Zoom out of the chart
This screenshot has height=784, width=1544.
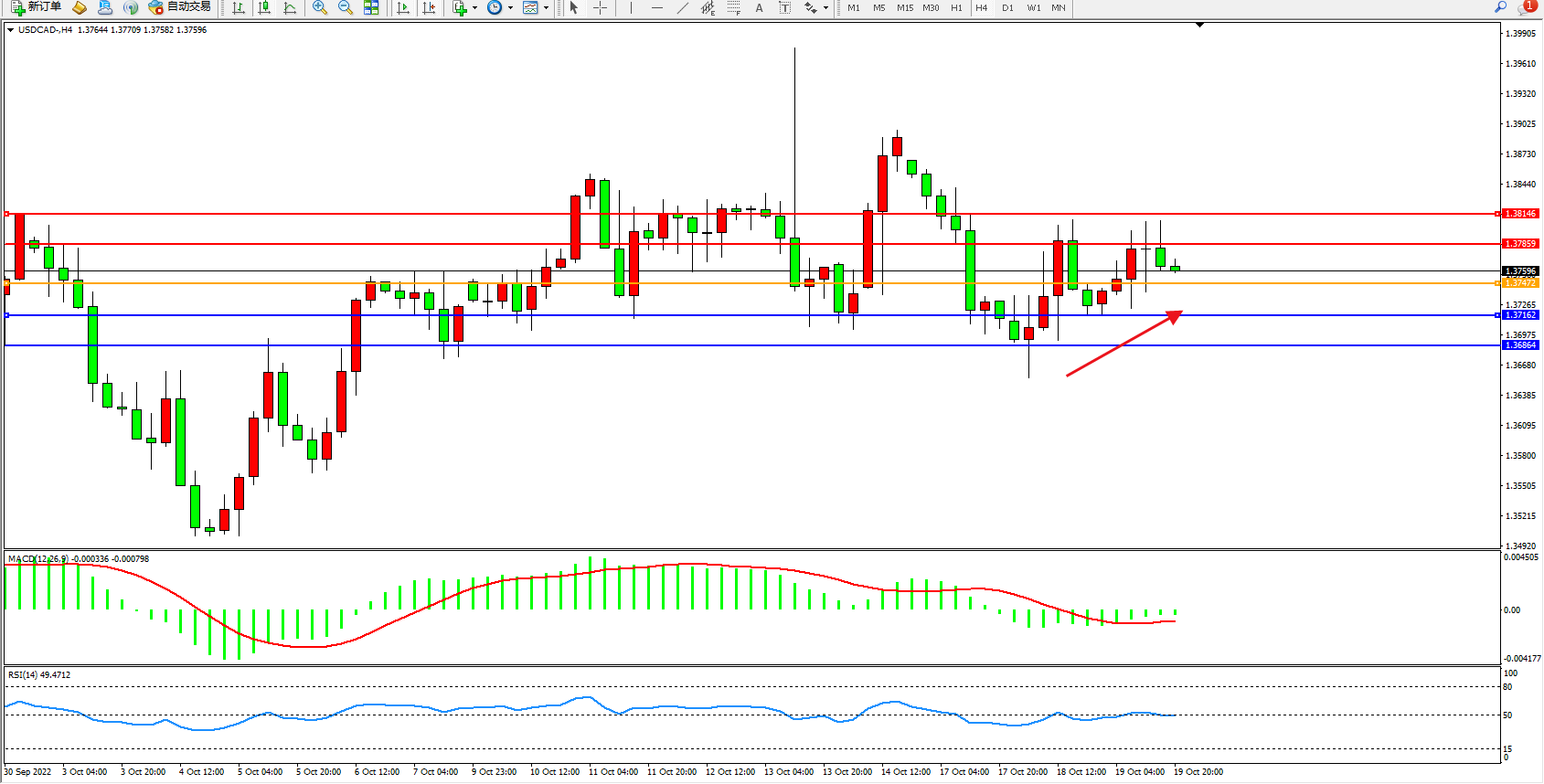[x=345, y=7]
